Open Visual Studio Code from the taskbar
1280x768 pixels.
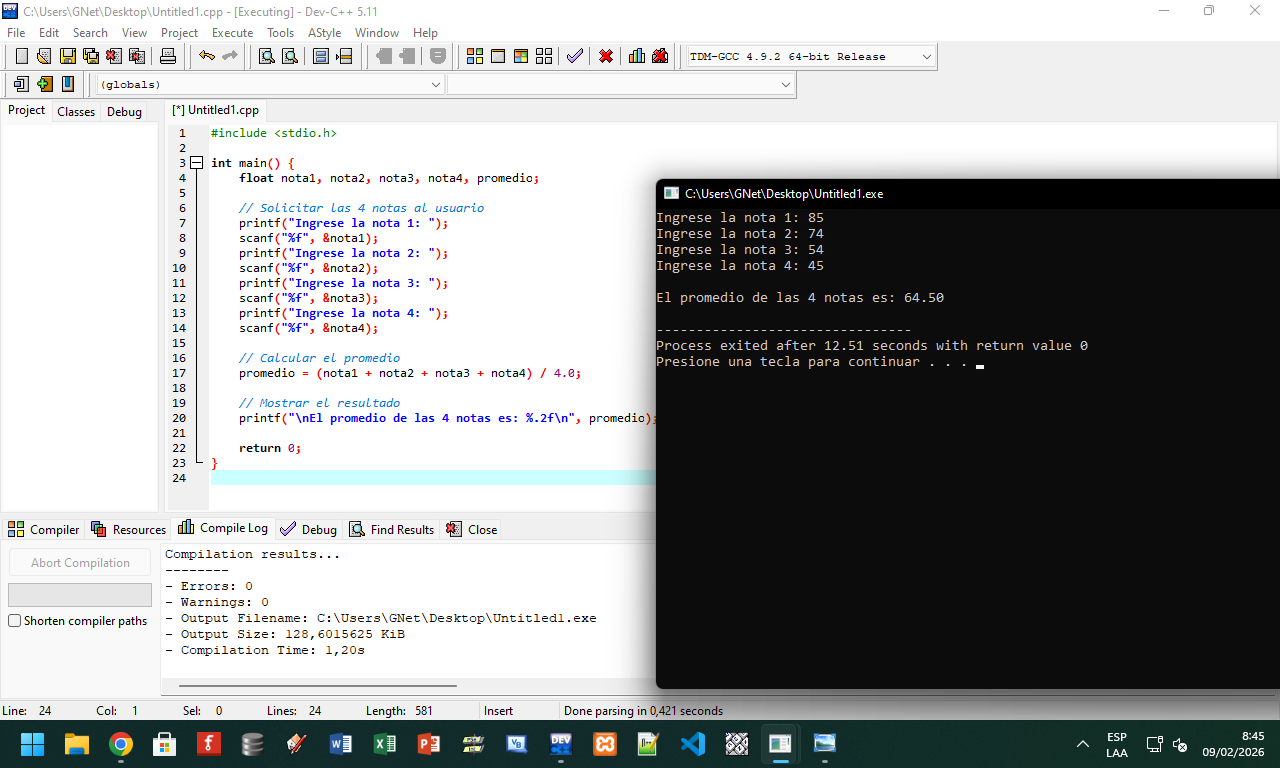[x=692, y=744]
